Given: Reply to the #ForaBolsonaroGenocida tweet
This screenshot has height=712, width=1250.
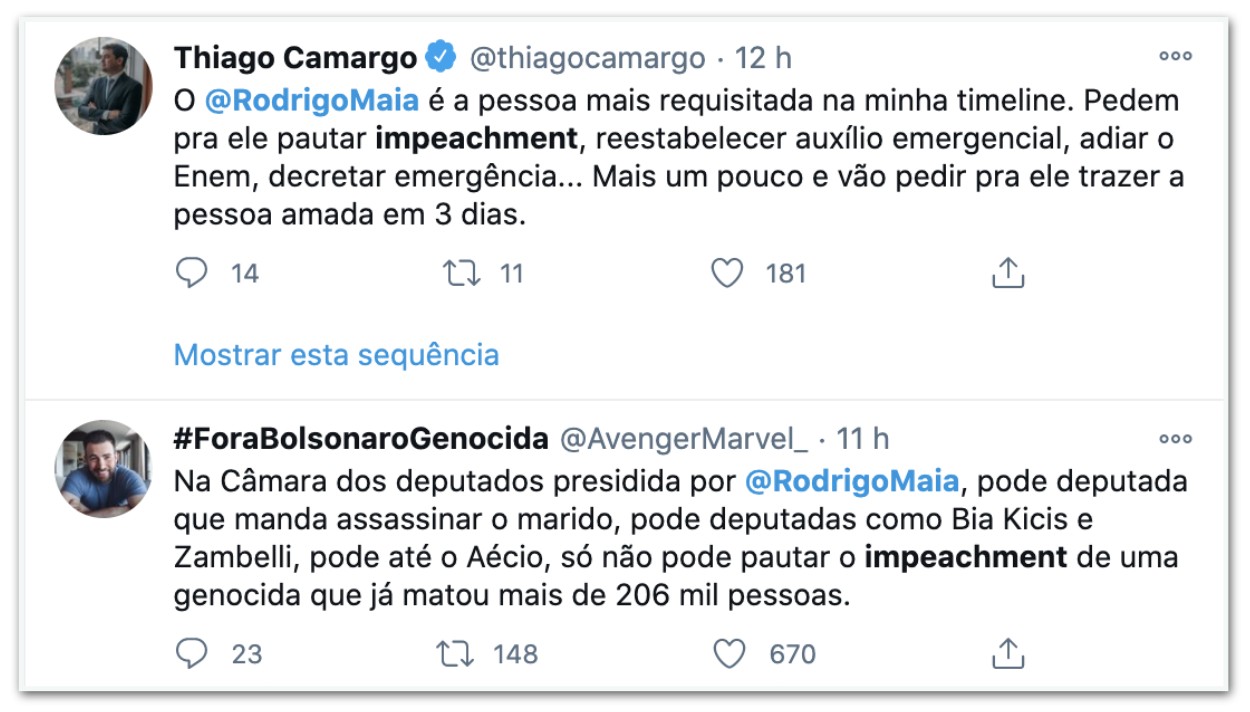Looking at the screenshot, I should [191, 653].
